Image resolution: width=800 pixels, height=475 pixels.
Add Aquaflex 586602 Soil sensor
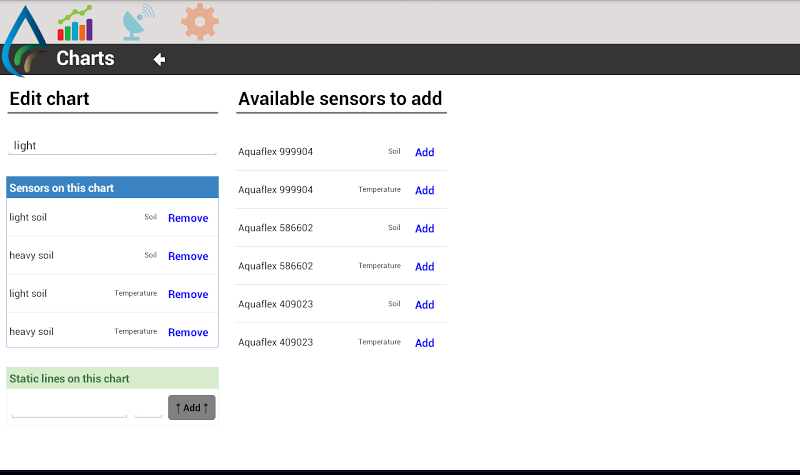(424, 228)
